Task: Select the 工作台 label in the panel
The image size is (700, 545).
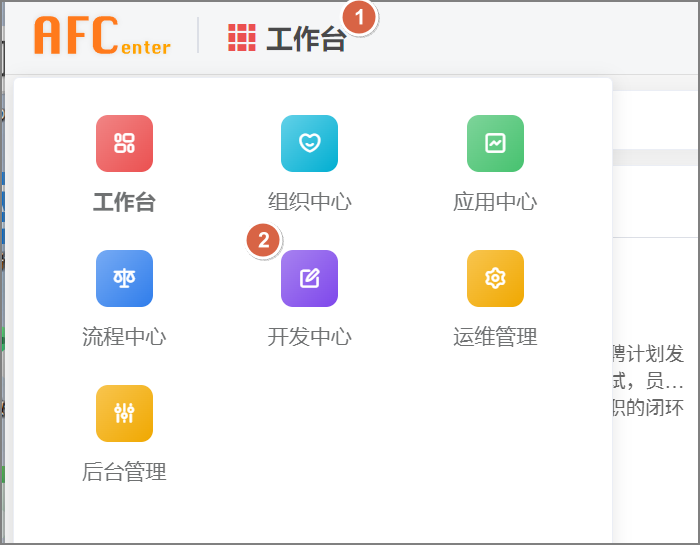Action: point(124,202)
